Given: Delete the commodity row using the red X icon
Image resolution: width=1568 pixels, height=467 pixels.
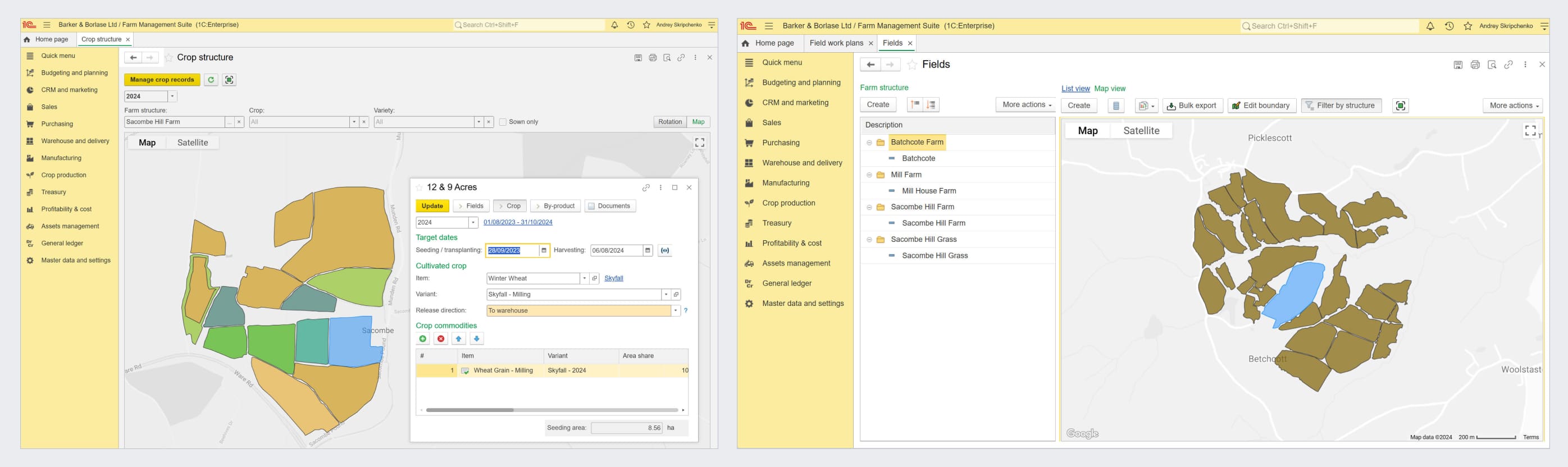Looking at the screenshot, I should (x=441, y=338).
